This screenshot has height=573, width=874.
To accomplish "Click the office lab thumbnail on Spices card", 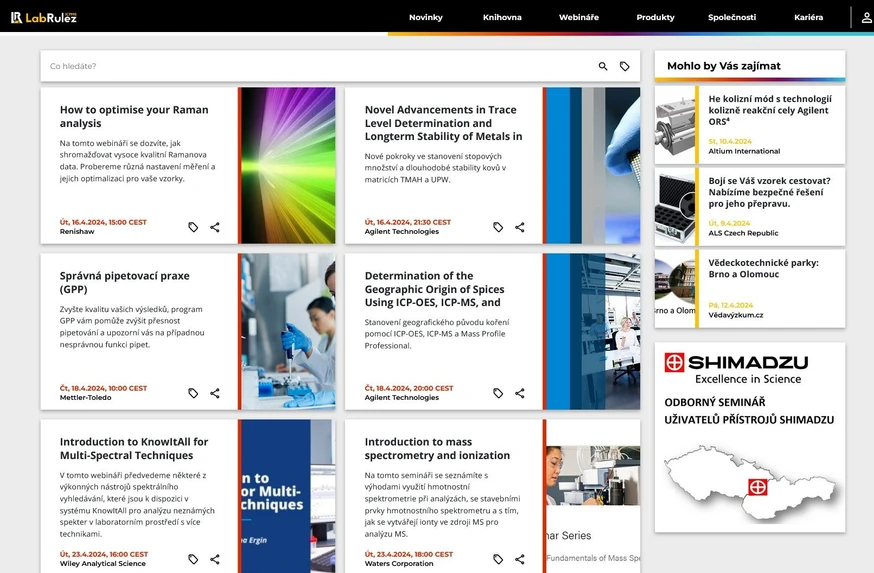I will (593, 332).
